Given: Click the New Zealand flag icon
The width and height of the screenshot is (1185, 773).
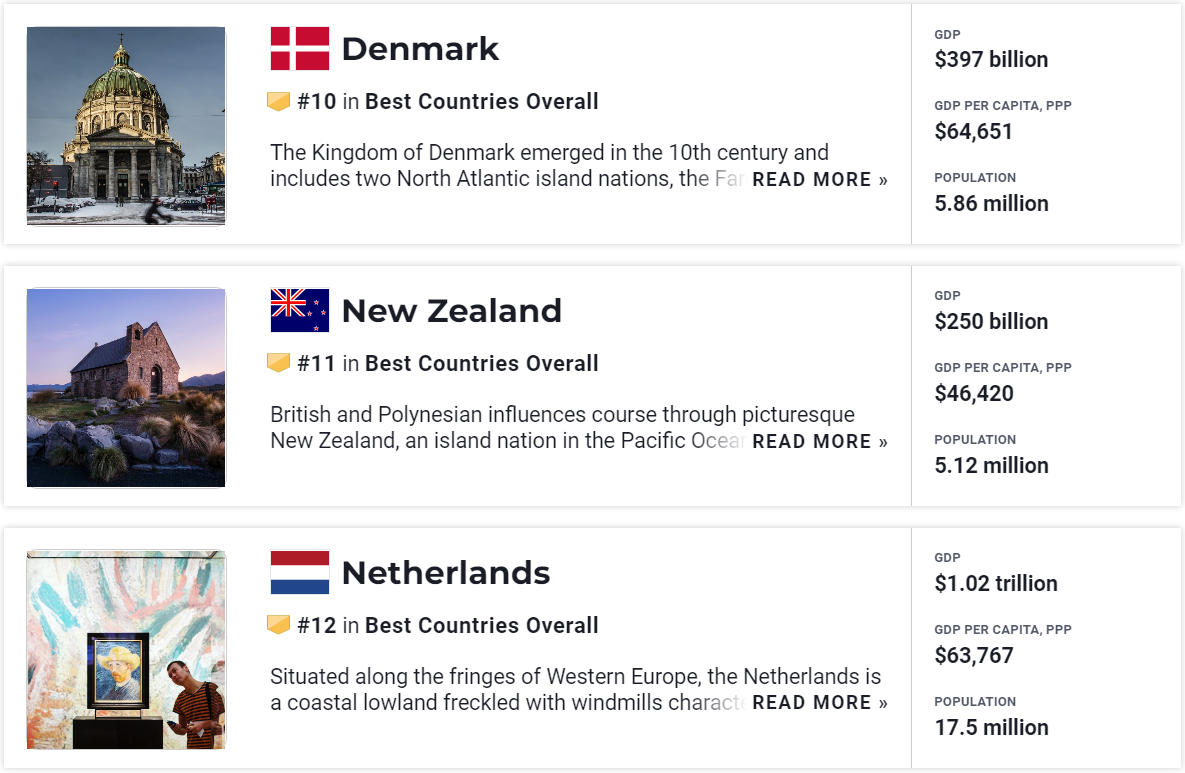Looking at the screenshot, I should click(300, 311).
